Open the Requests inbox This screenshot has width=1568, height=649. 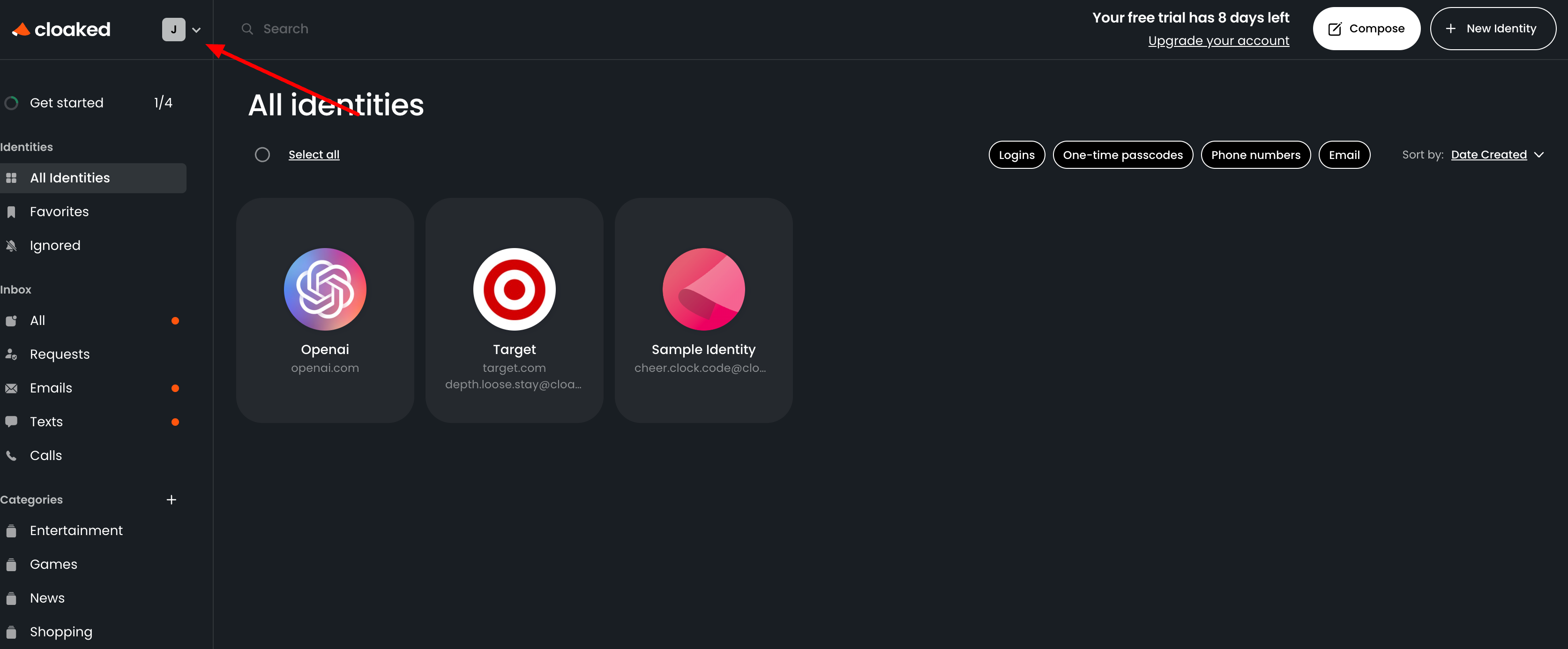[x=60, y=355]
